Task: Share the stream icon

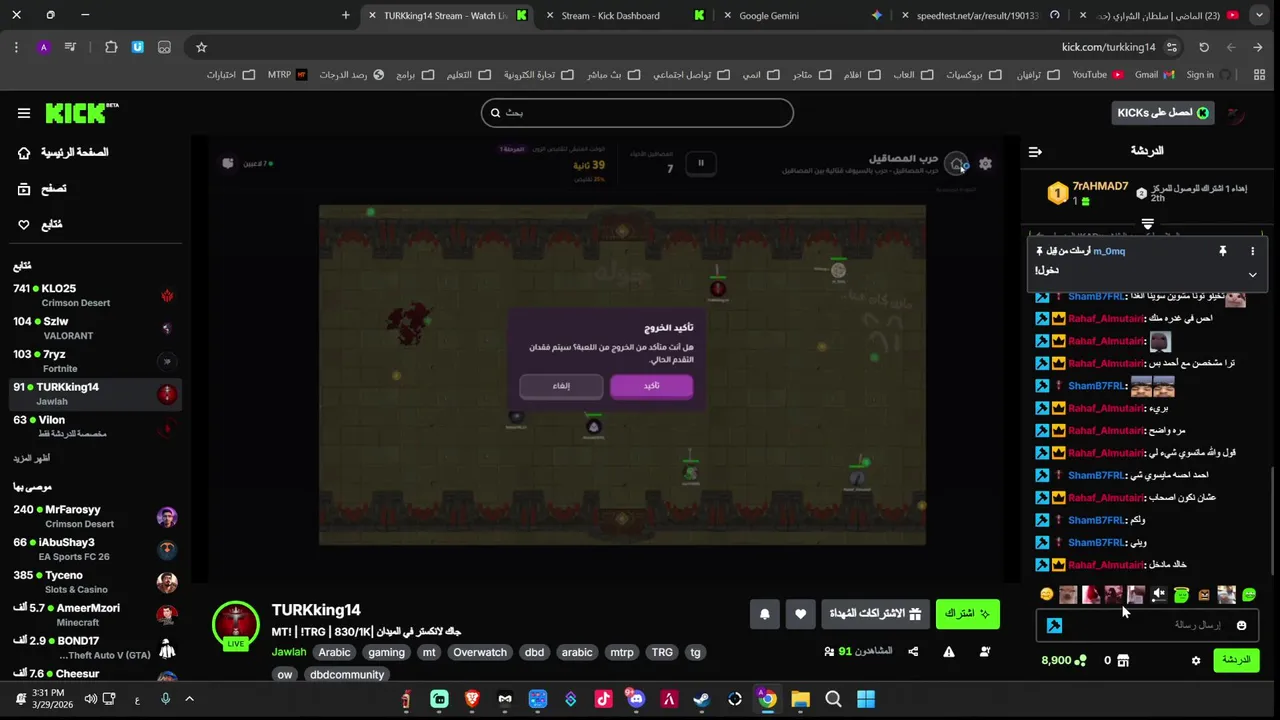Action: [913, 652]
